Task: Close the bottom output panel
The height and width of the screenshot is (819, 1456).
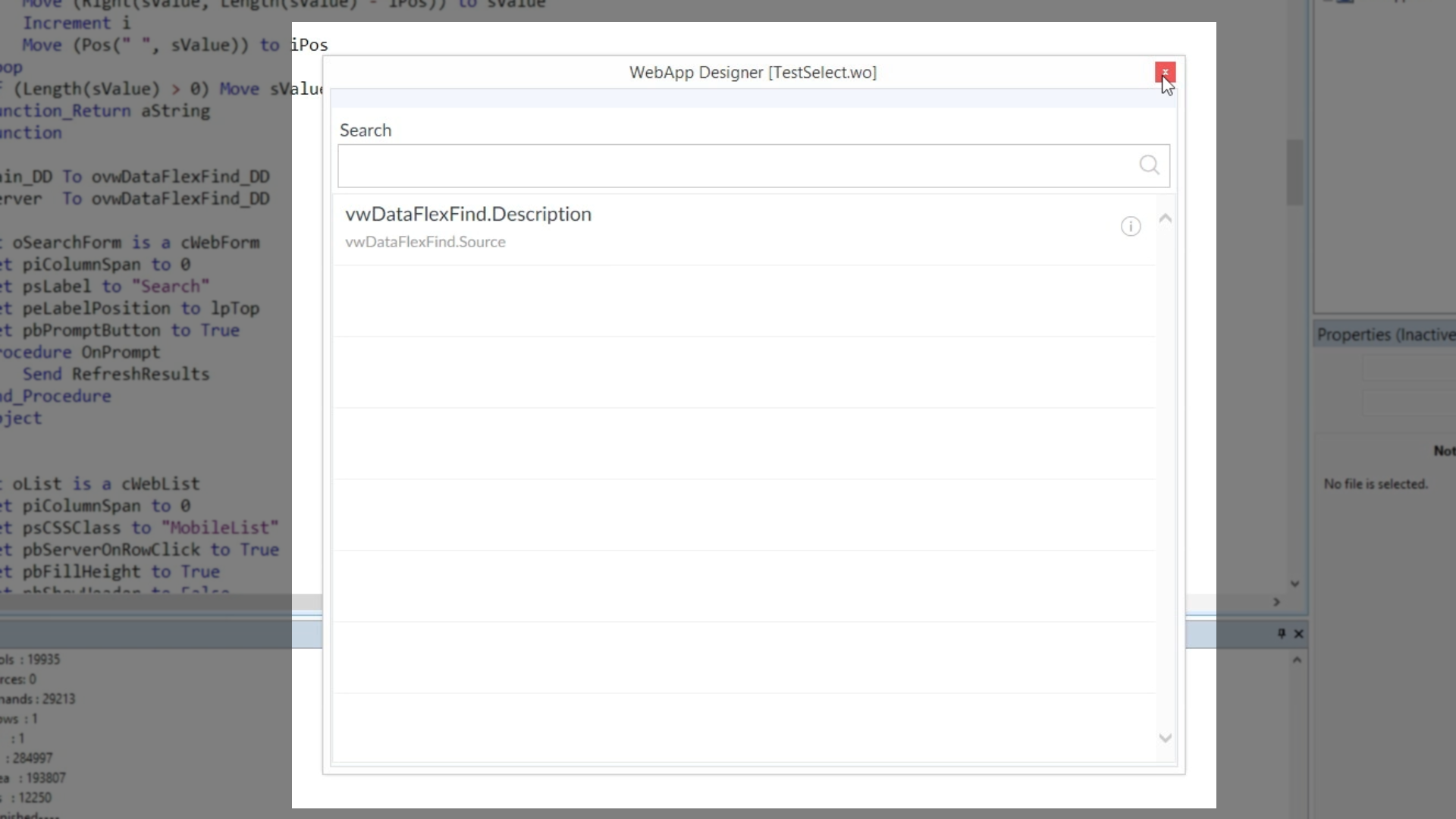Action: (x=1298, y=633)
